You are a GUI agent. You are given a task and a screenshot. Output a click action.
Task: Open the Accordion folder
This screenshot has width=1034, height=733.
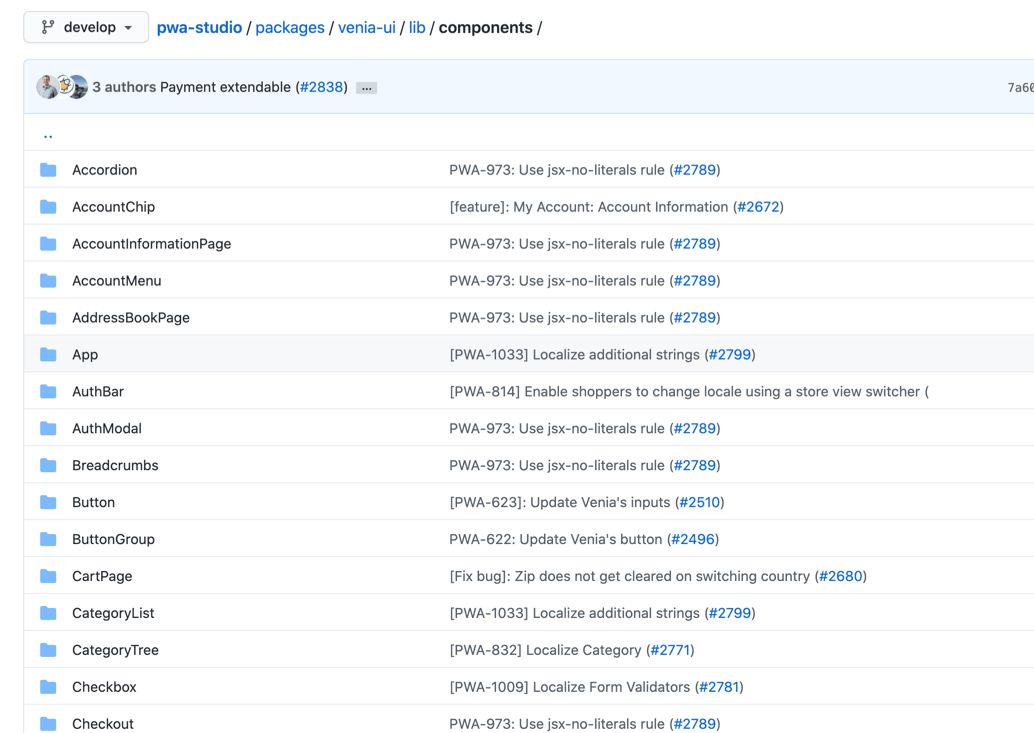click(x=105, y=170)
